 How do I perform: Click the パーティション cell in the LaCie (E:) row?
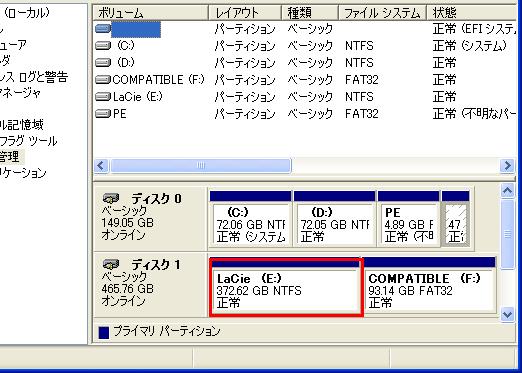[245, 97]
